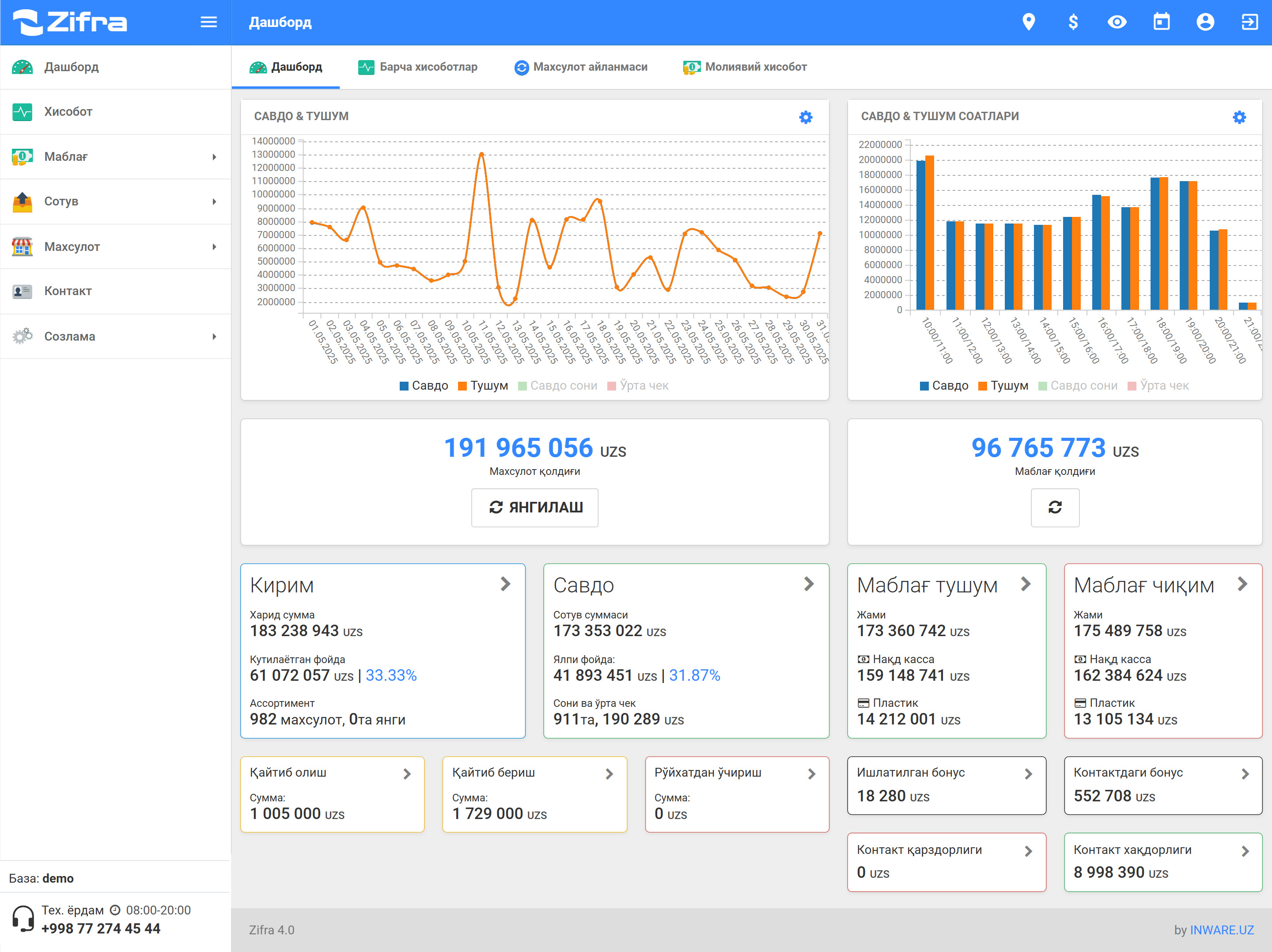This screenshot has width=1272, height=952.
Task: Open the user account icon
Action: (1205, 23)
